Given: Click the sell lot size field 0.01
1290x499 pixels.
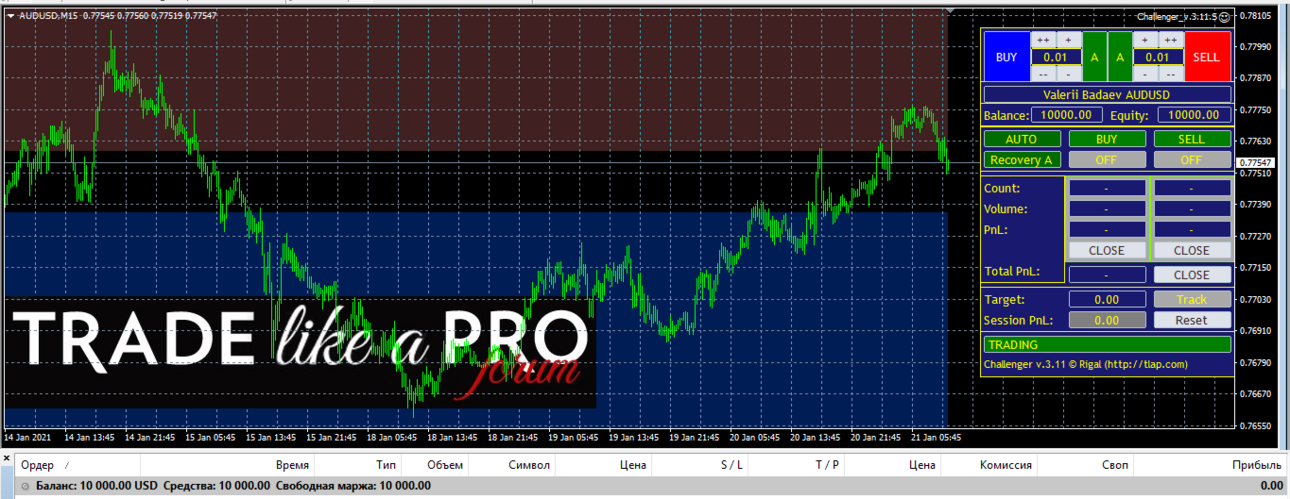Looking at the screenshot, I should click(1158, 57).
